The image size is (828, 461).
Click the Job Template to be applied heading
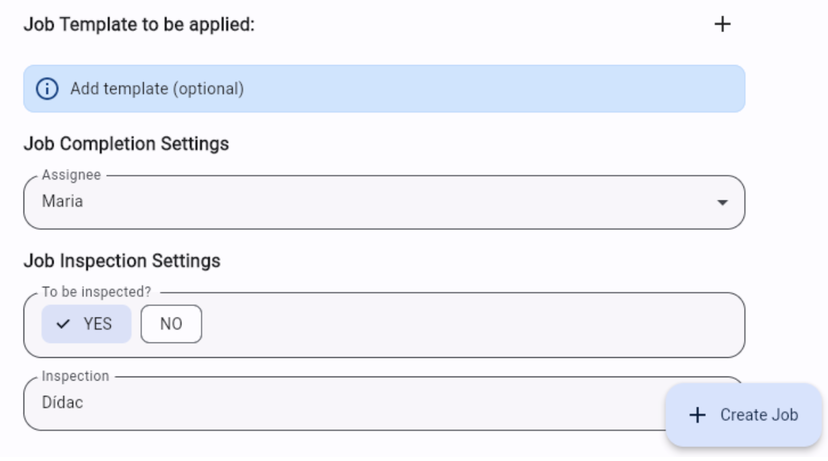139,24
